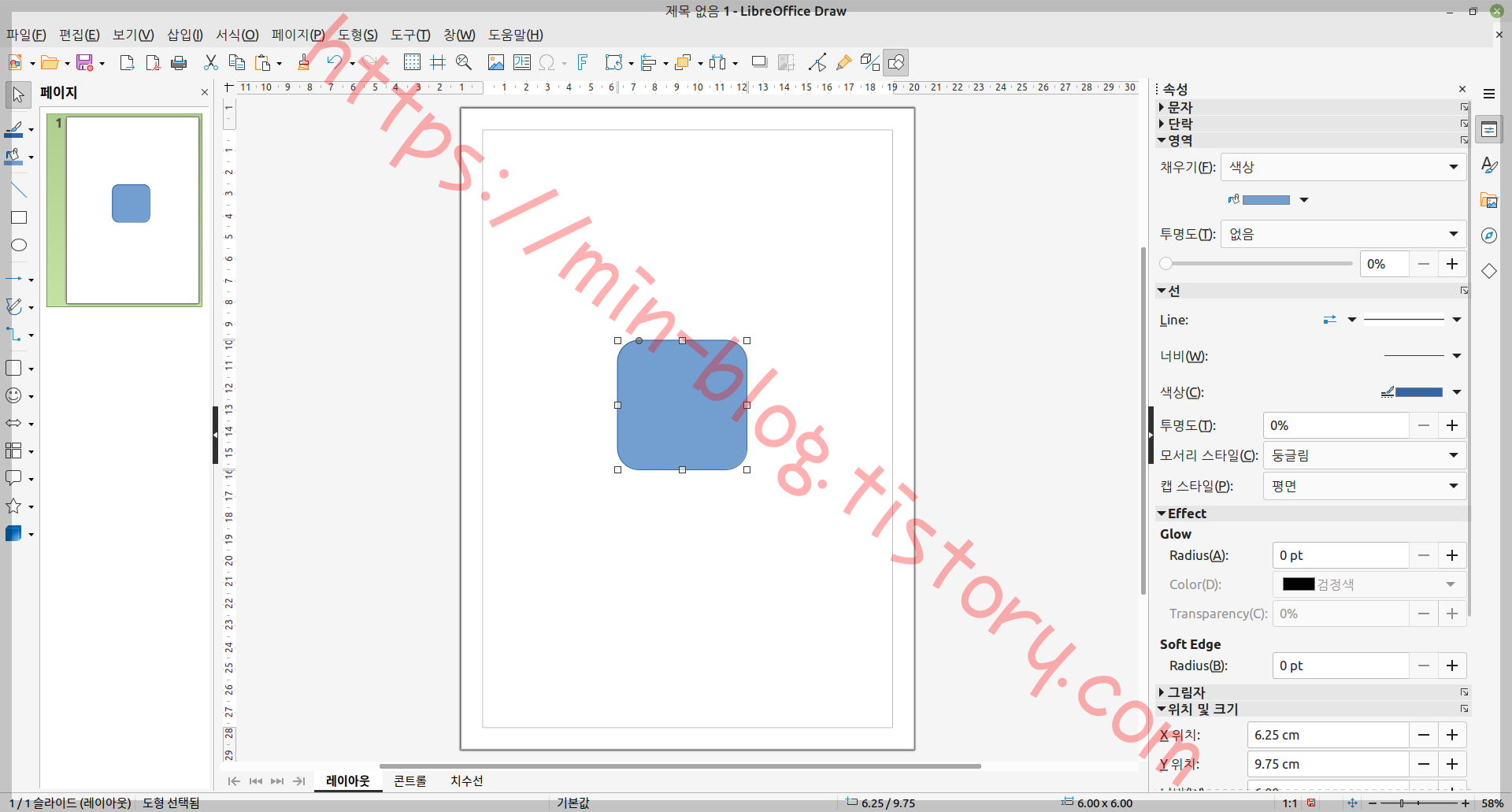Open the 채우기 fill type dropdown

(x=1343, y=167)
